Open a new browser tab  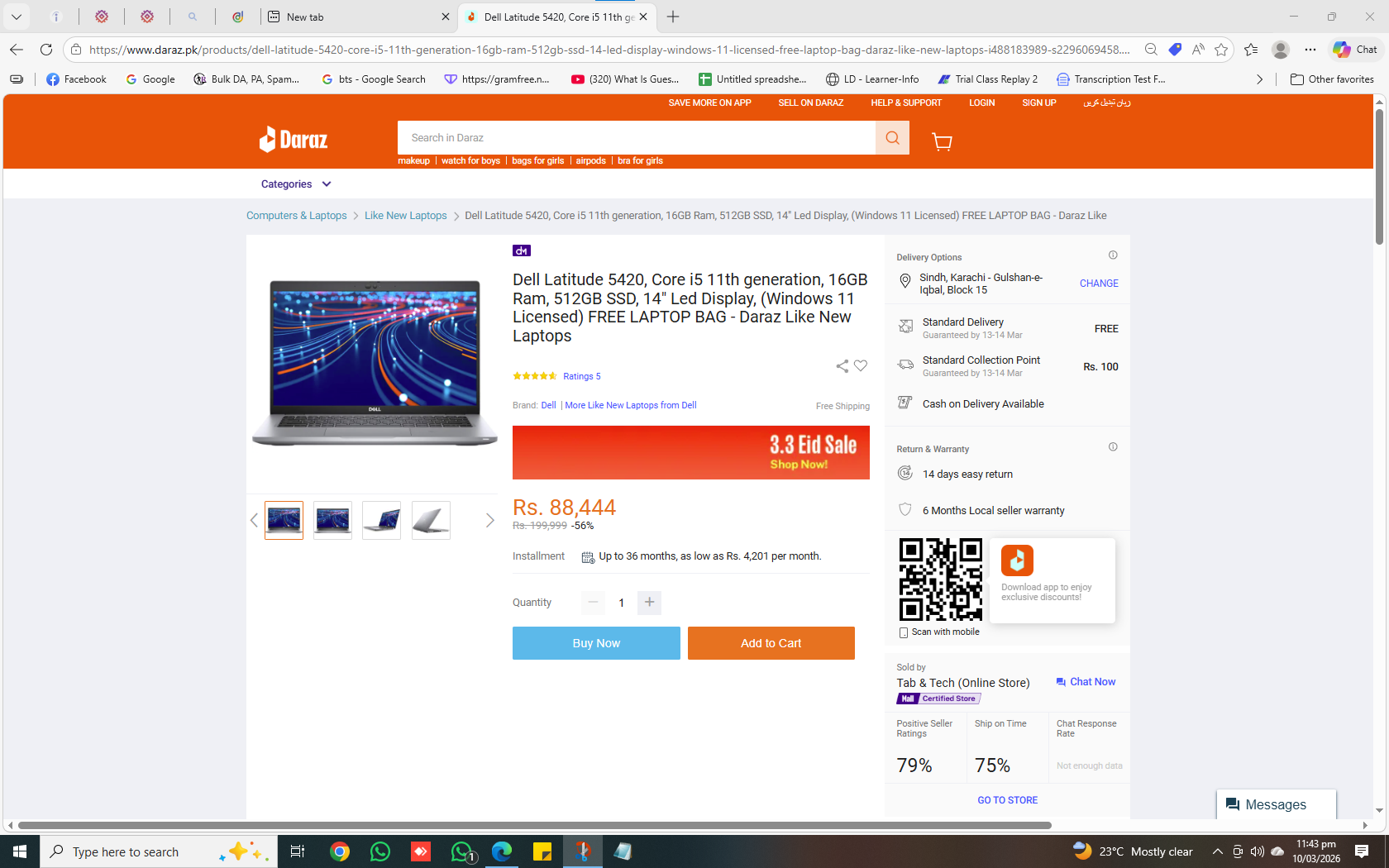[x=673, y=17]
